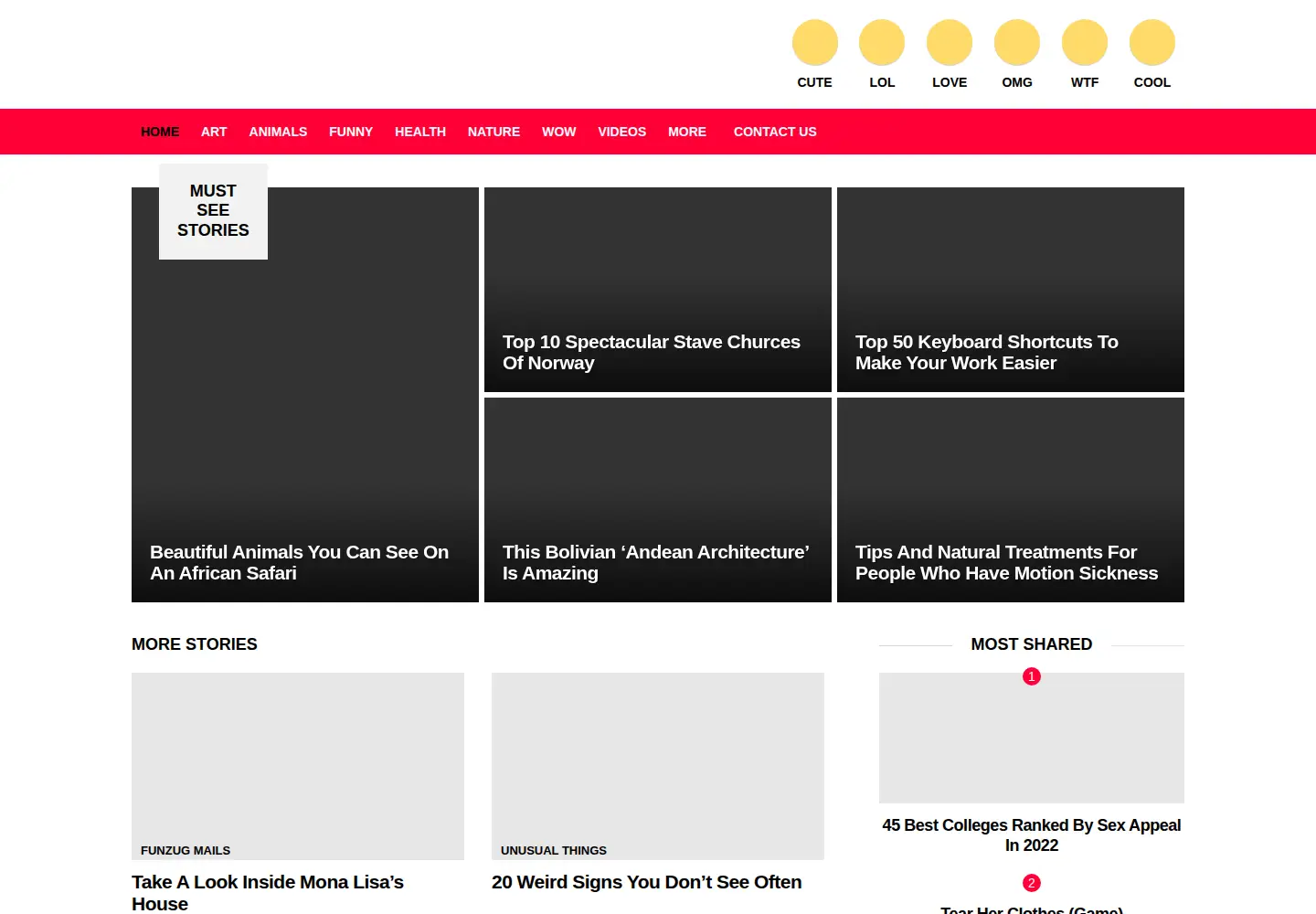Click the MOST SHARED heading
Image resolution: width=1316 pixels, height=914 pixels.
click(x=1032, y=644)
